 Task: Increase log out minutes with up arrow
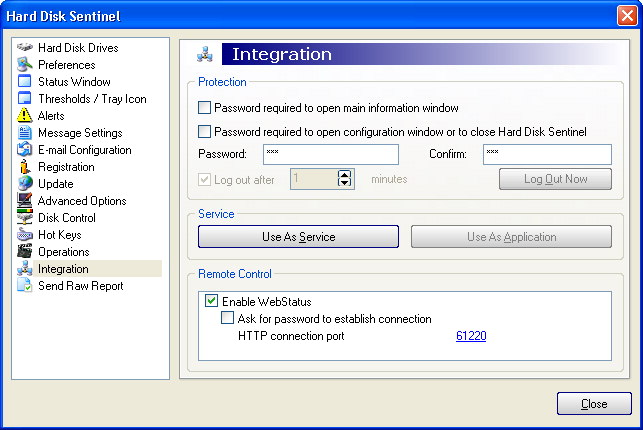click(x=344, y=175)
